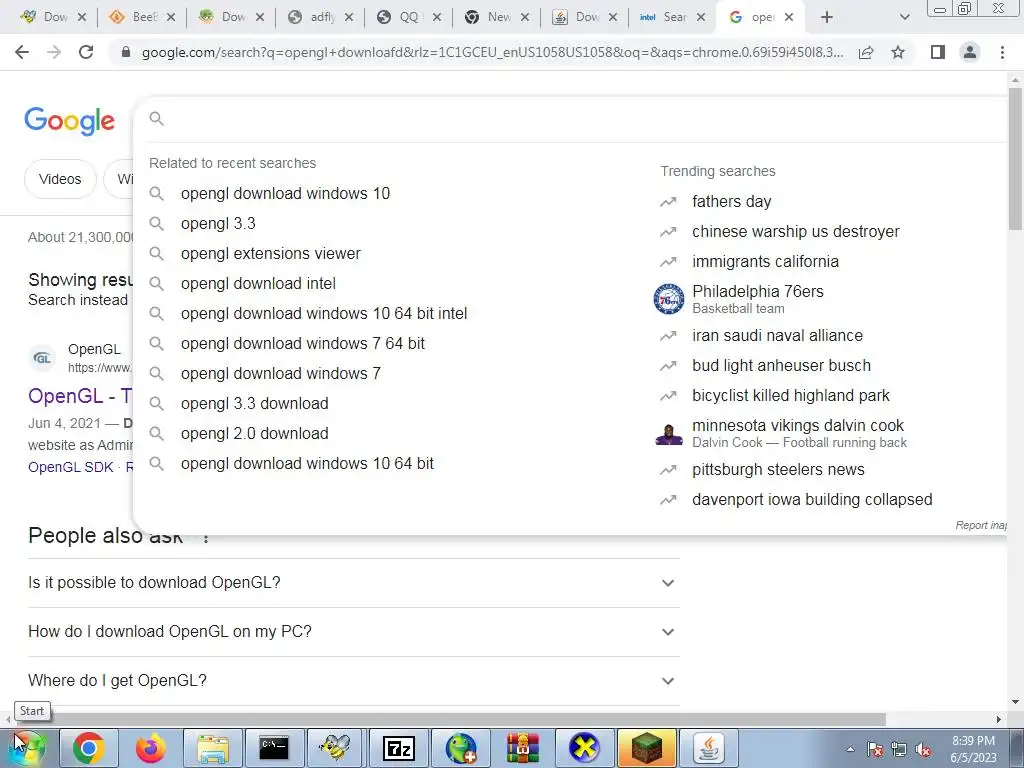The width and height of the screenshot is (1024, 768).
Task: Select suggestion opengl extensions viewer
Action: coord(270,253)
